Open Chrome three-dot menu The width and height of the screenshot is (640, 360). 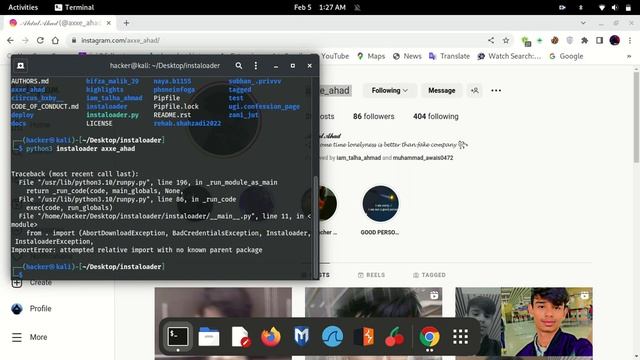[x=630, y=40]
